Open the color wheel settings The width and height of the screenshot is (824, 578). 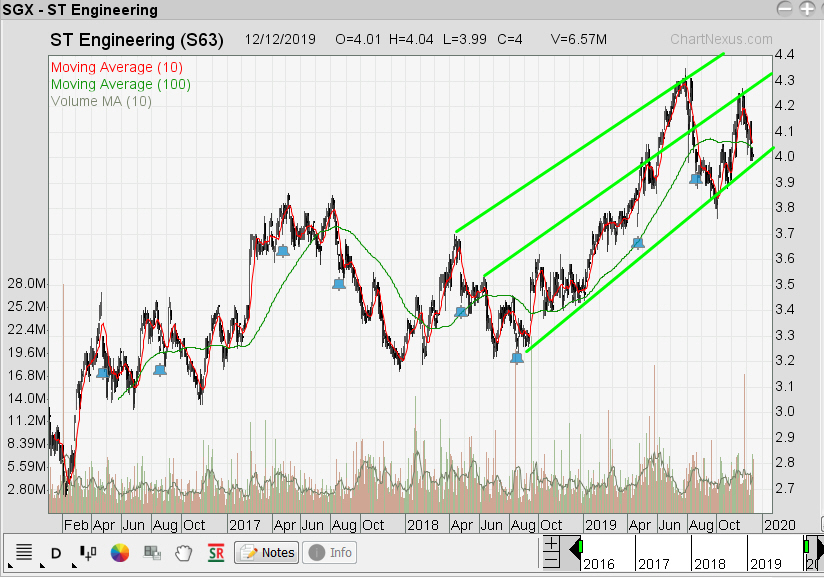tap(120, 553)
